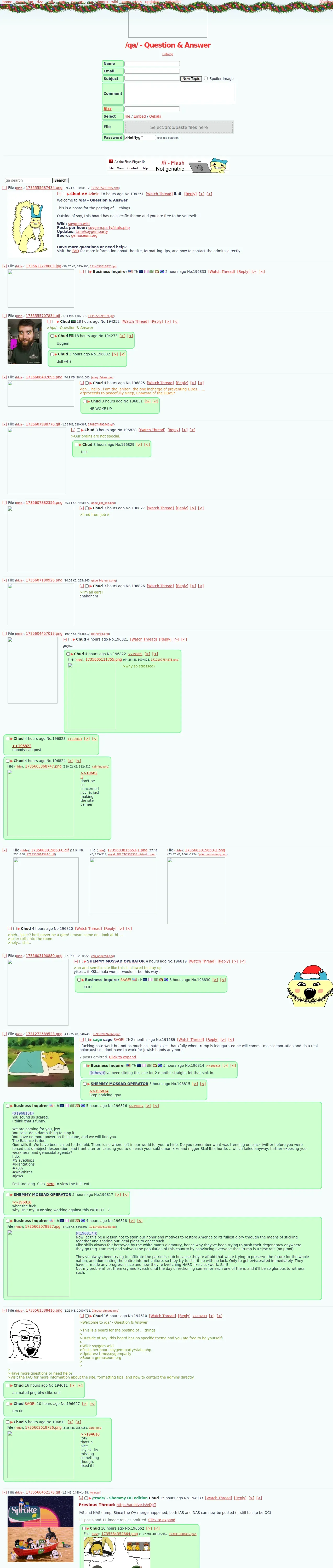
Task: Expand omitted posts in the /trade/ thread
Action: (162, 1520)
